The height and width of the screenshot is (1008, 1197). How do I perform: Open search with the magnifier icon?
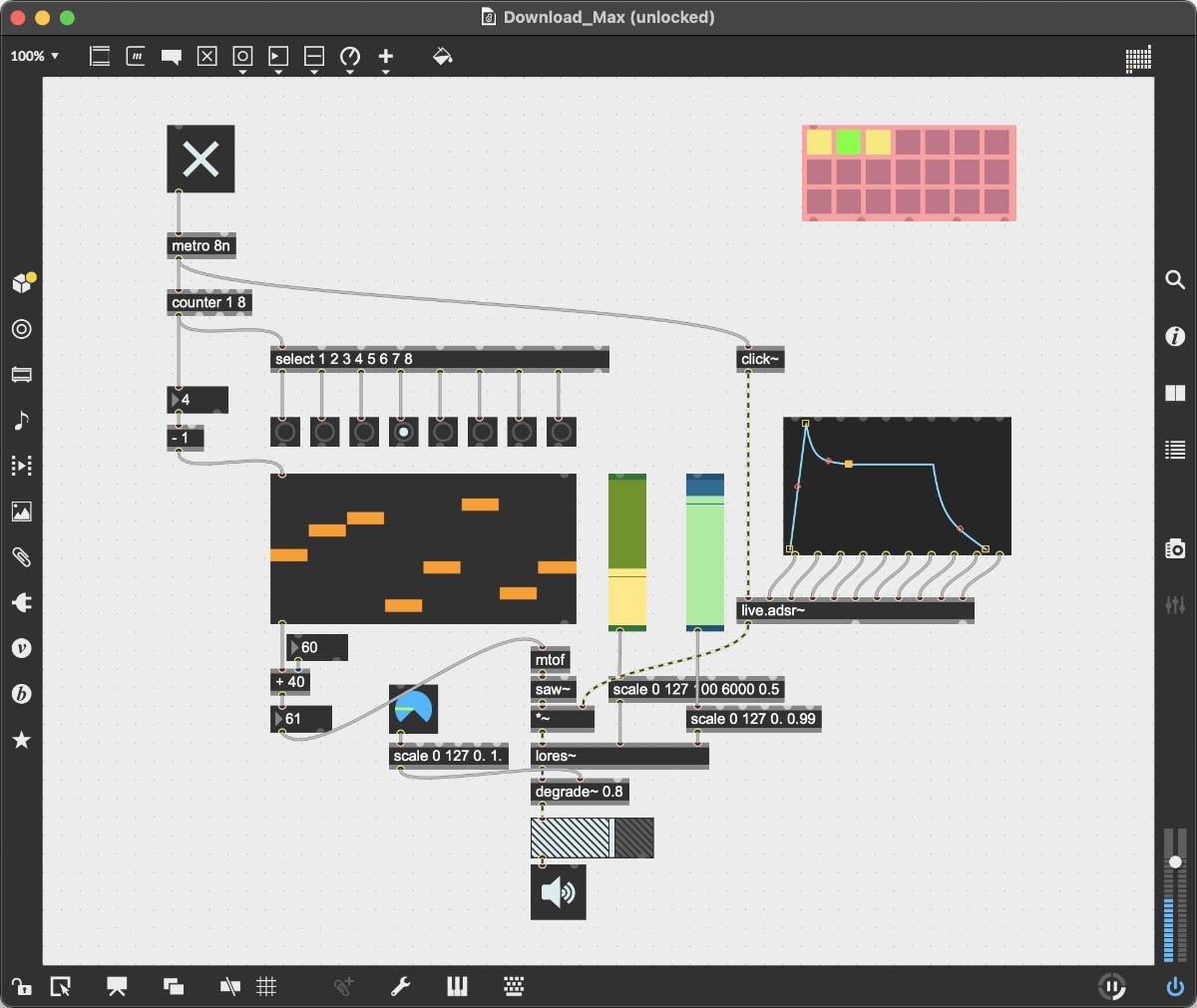click(x=1175, y=280)
